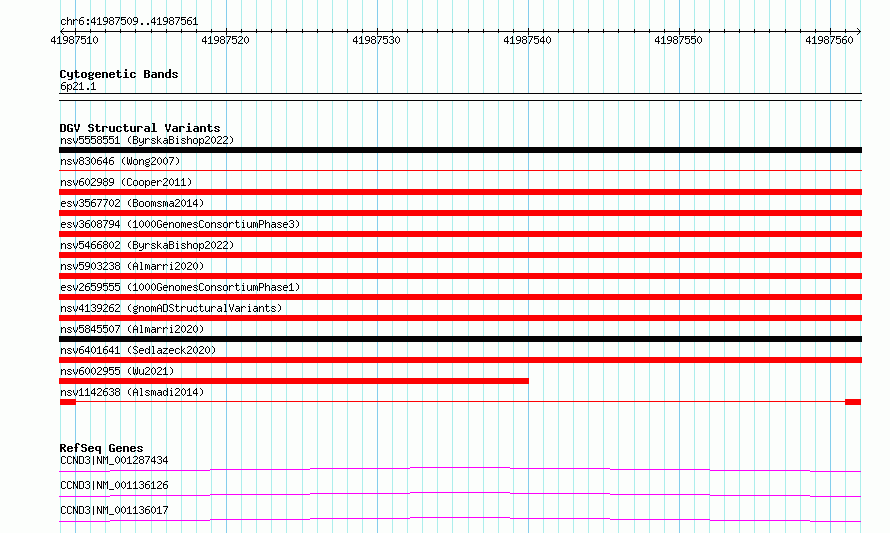Click the 6p21.1 band label
Screen dimensions: 890x533
click(78, 86)
